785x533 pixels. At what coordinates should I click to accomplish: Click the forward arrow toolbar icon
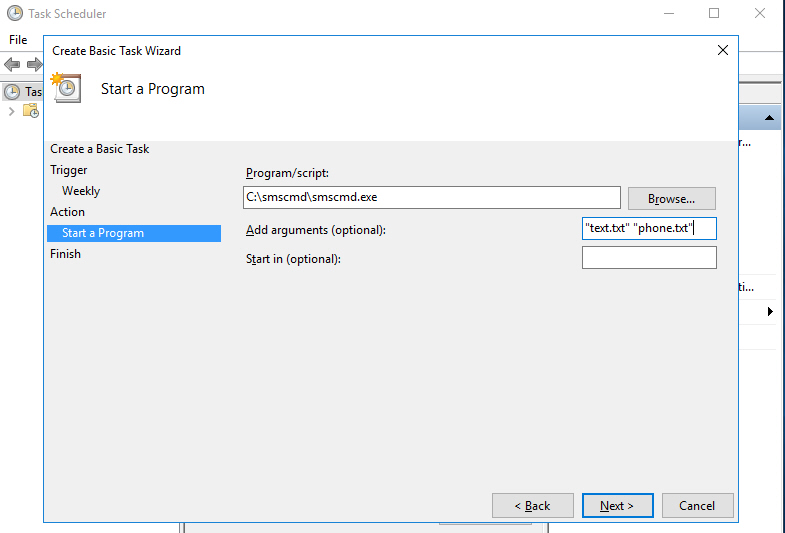pos(33,64)
